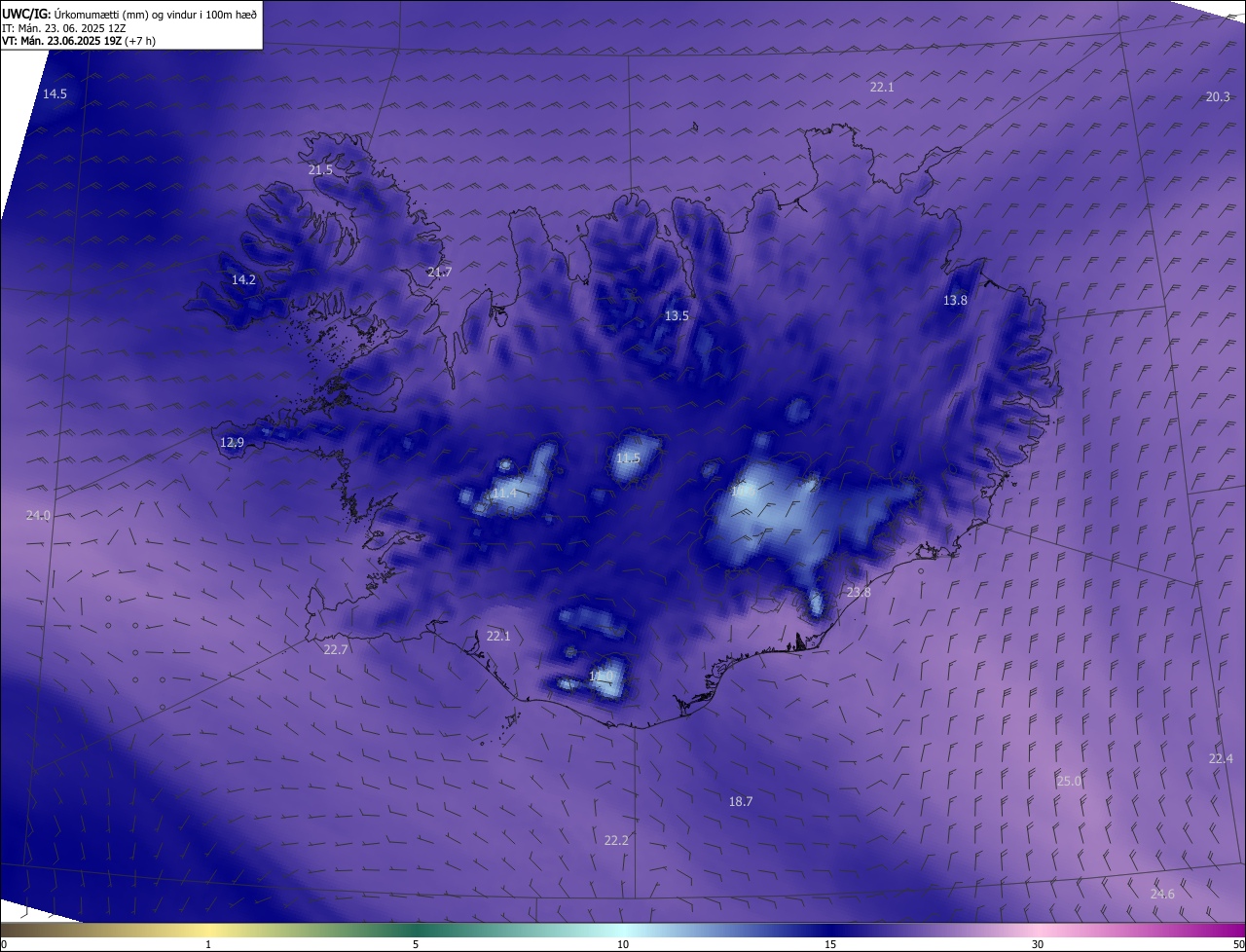Click the 30 tick label on the color scale
1246x952 pixels.
coord(1038,944)
